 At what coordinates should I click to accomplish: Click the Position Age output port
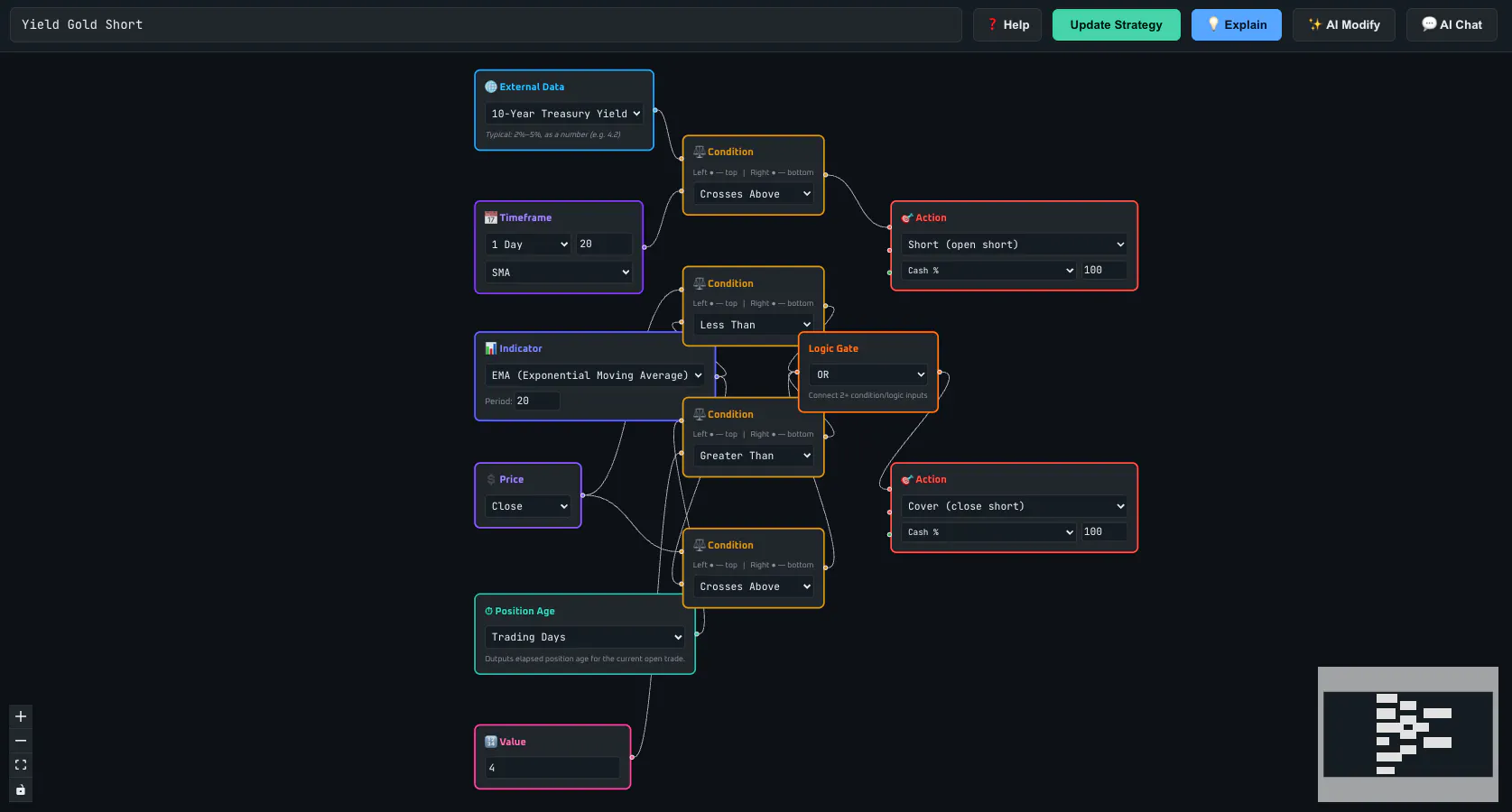696,633
